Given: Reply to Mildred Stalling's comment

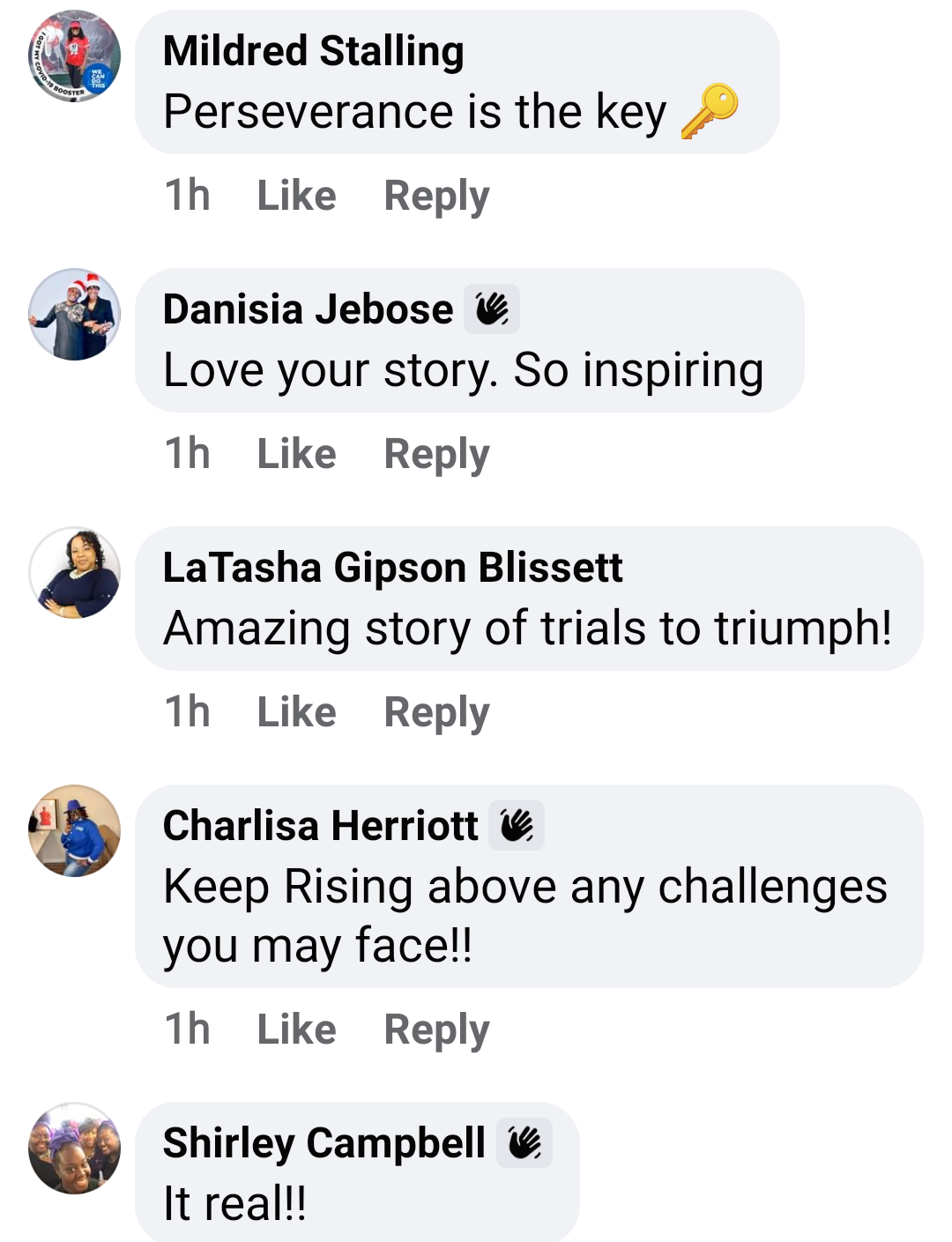Looking at the screenshot, I should [x=436, y=196].
